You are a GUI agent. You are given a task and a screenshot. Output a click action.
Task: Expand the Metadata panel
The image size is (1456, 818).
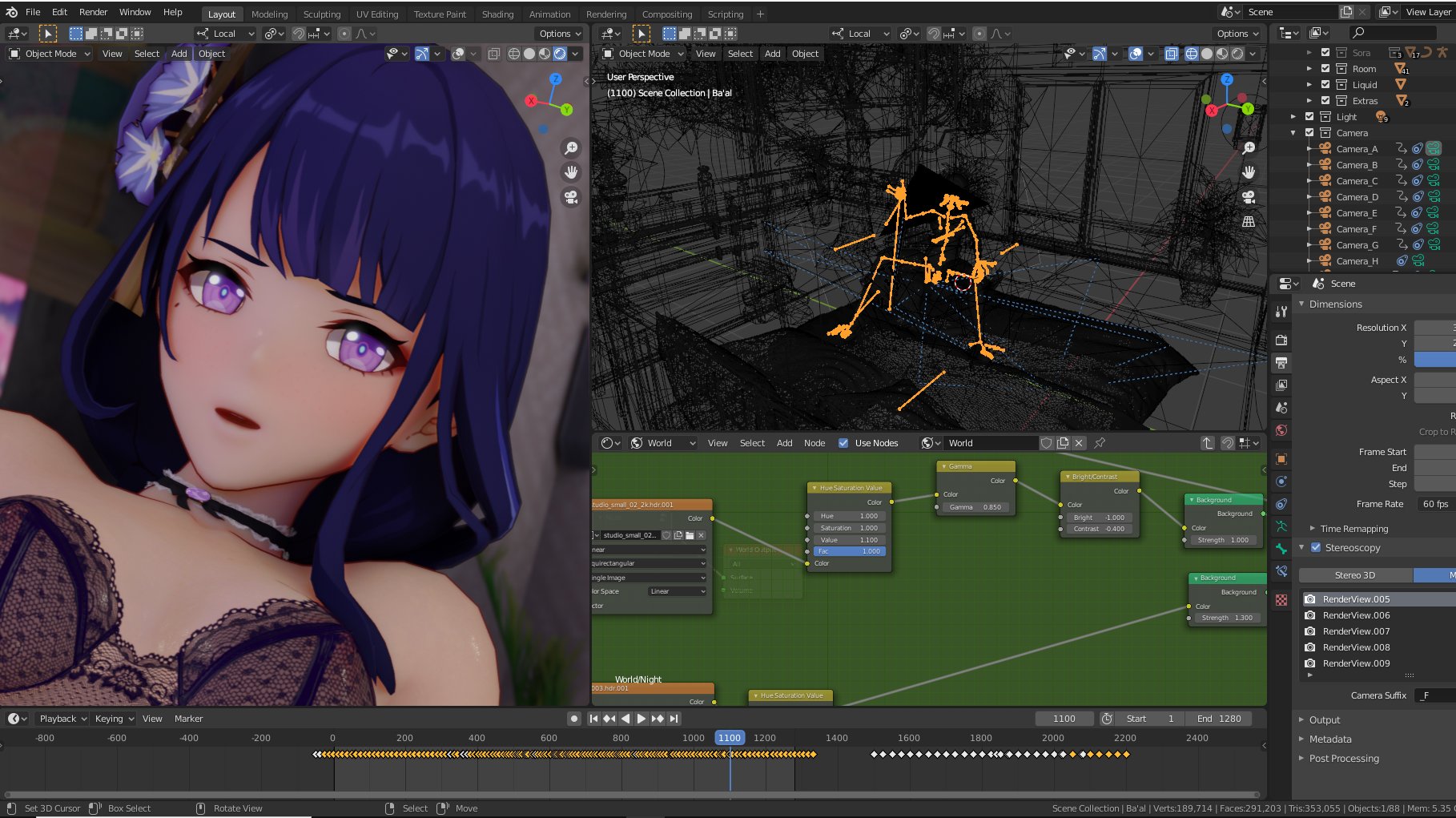pos(1302,739)
